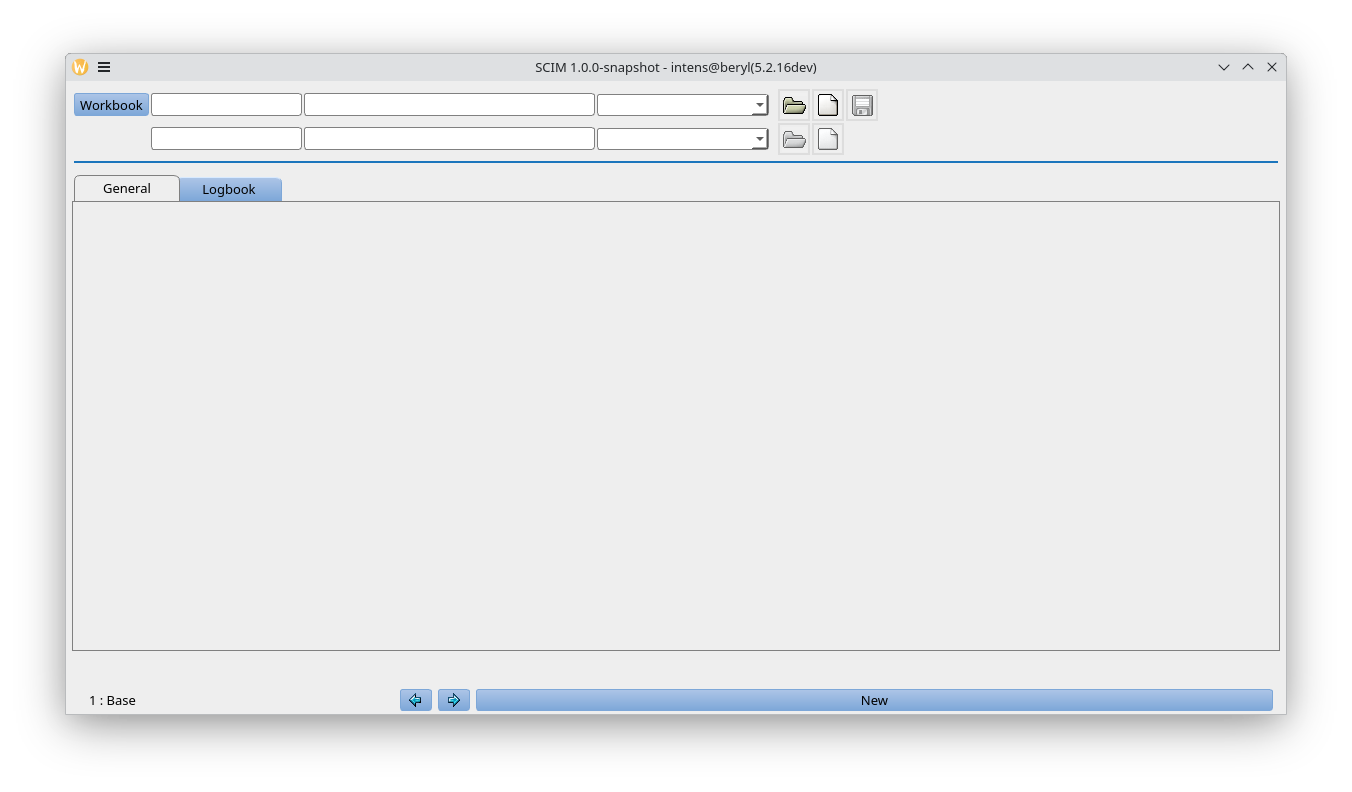The width and height of the screenshot is (1352, 792).
Task: Click the orange W application icon
Action: (80, 67)
